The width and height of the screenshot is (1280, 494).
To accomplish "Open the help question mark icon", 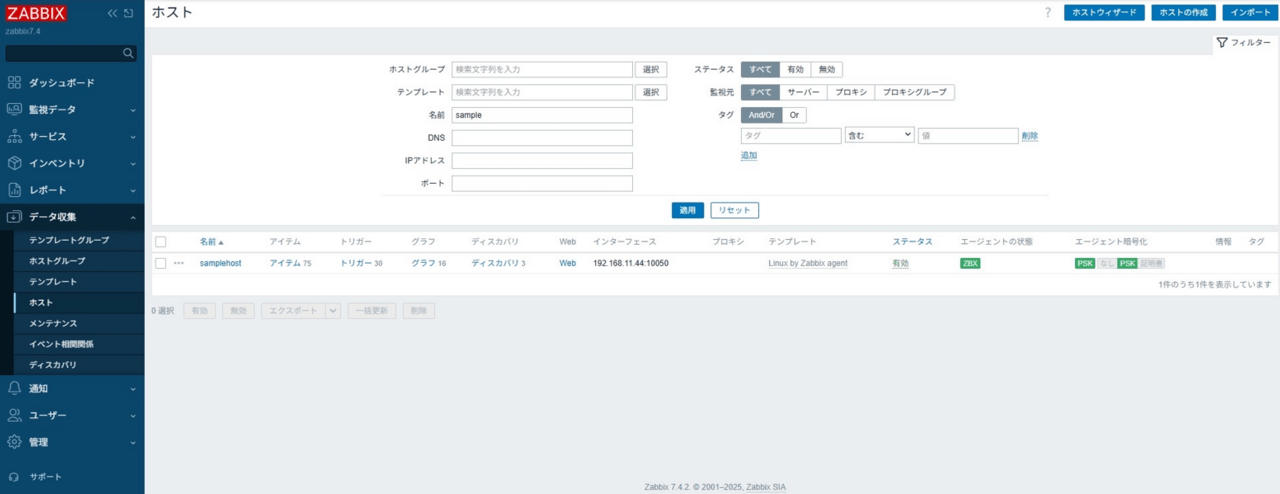I will point(1048,13).
